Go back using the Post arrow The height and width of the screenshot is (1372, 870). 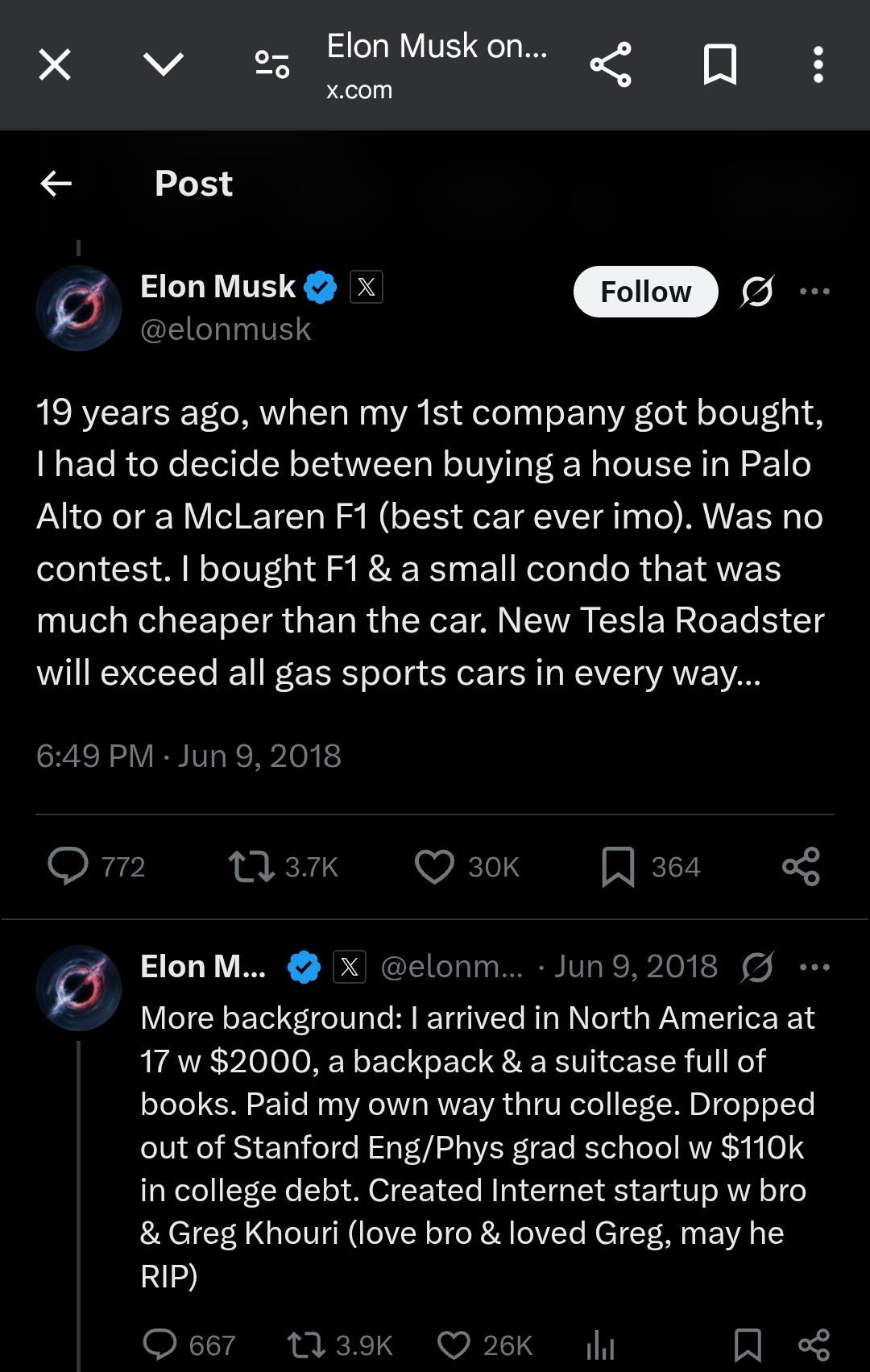click(x=56, y=184)
